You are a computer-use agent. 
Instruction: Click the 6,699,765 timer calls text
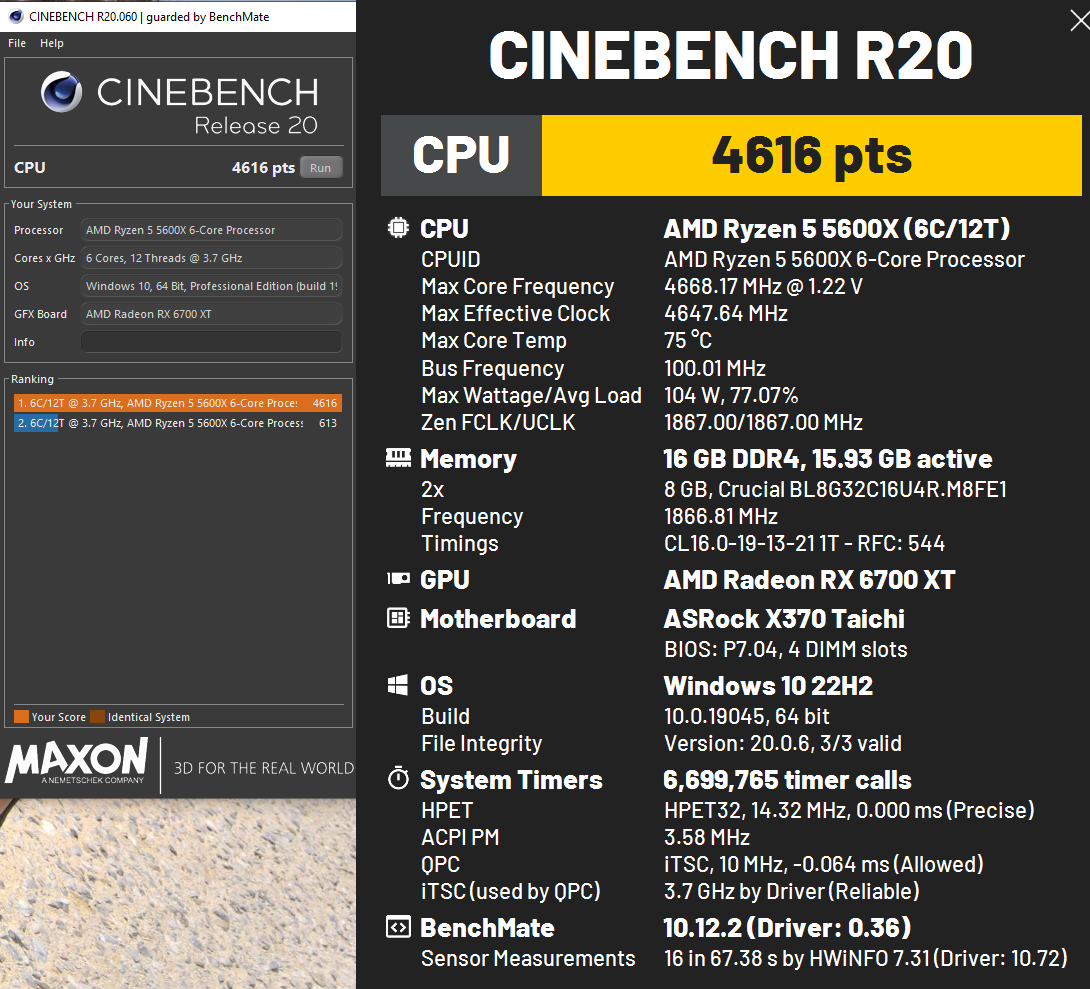point(788,780)
